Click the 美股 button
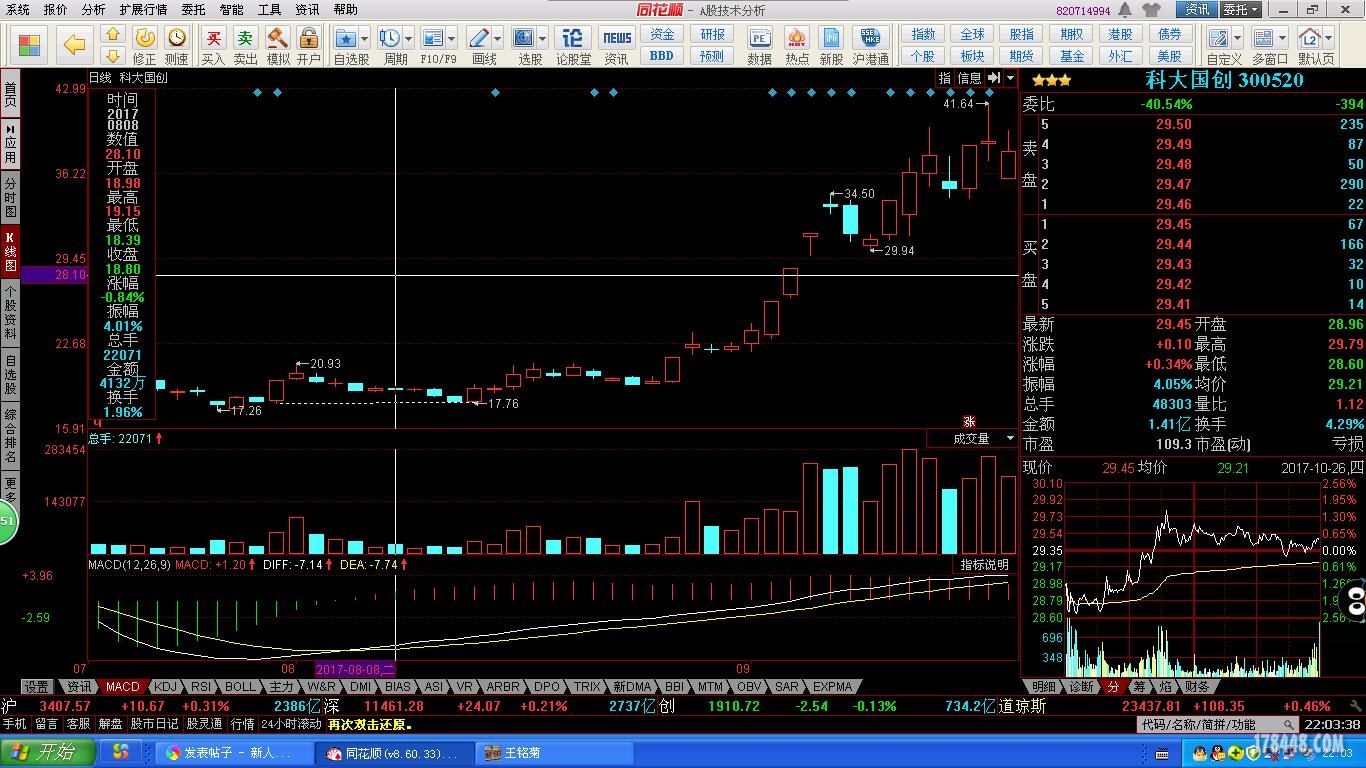Screen dimensions: 1366x768 [x=1169, y=56]
